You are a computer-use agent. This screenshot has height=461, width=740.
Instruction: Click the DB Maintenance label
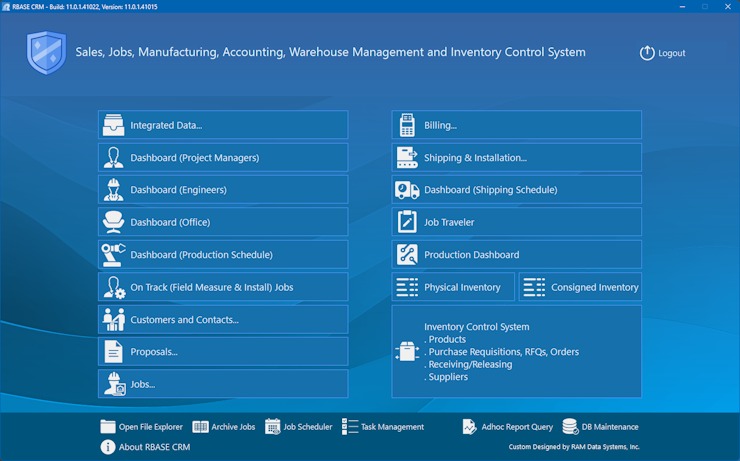(x=610, y=427)
